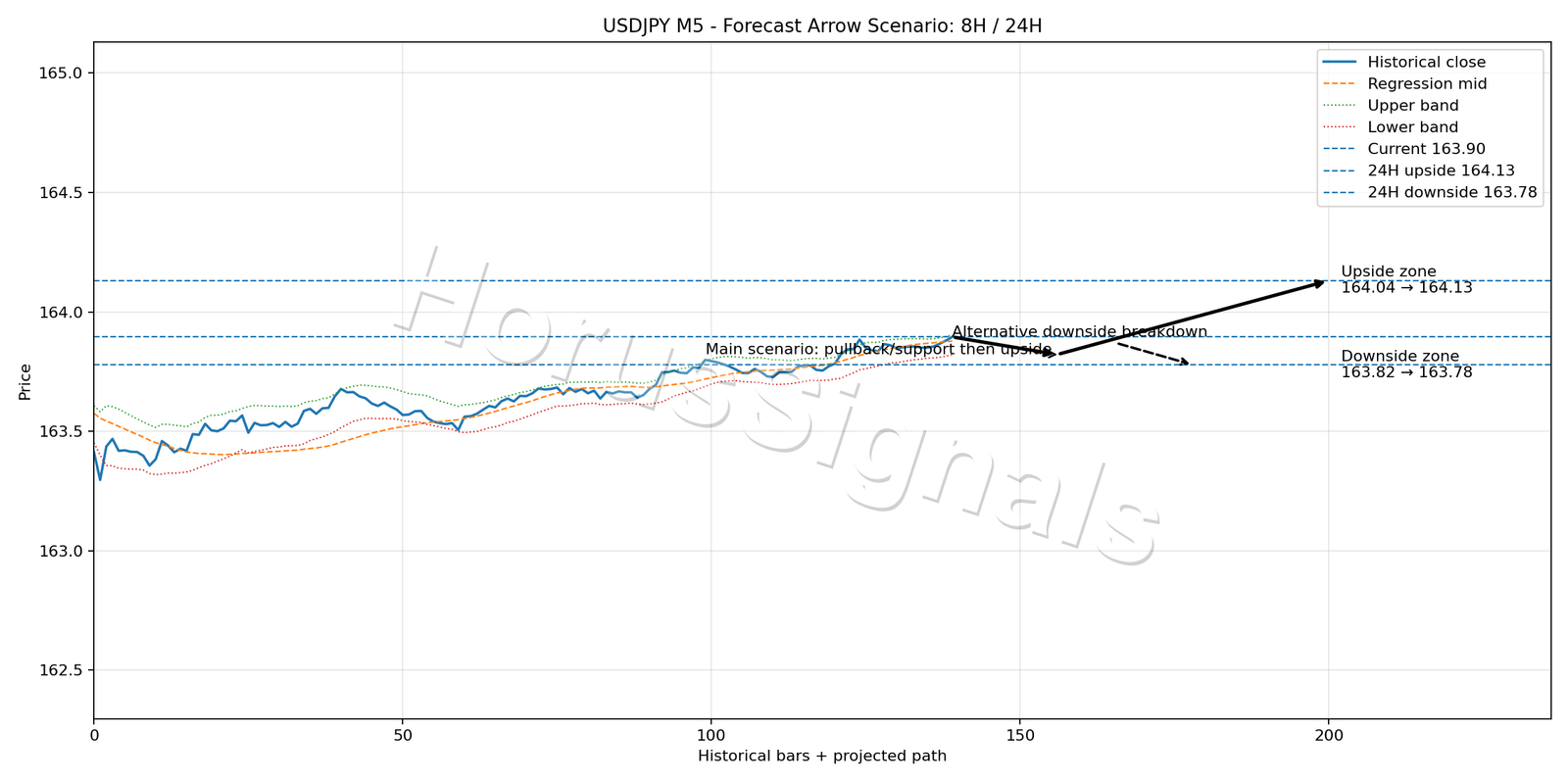Click the 163.5 y-axis tick label
1568x784 pixels.
point(63,432)
